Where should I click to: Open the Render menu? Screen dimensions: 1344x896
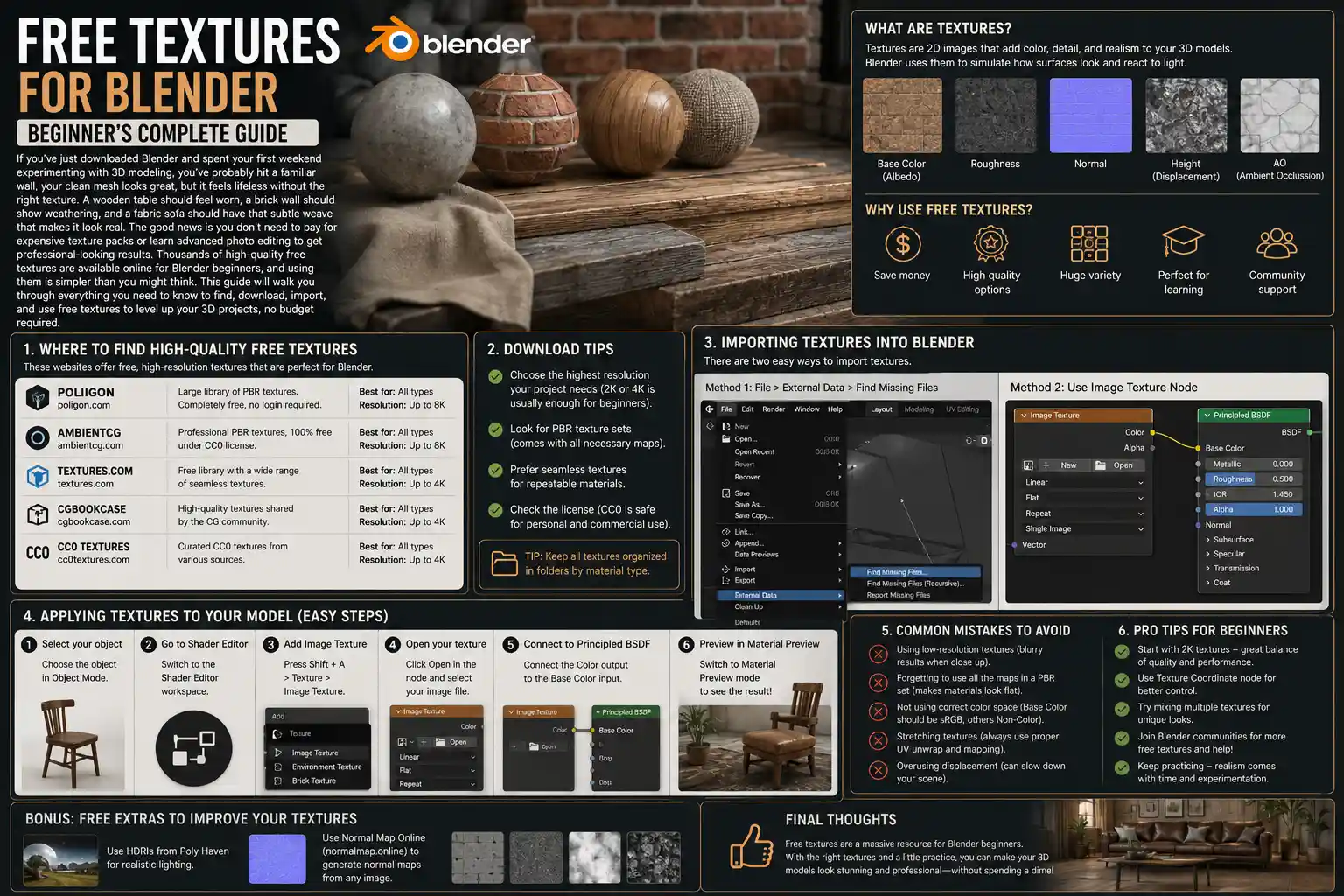[x=773, y=409]
